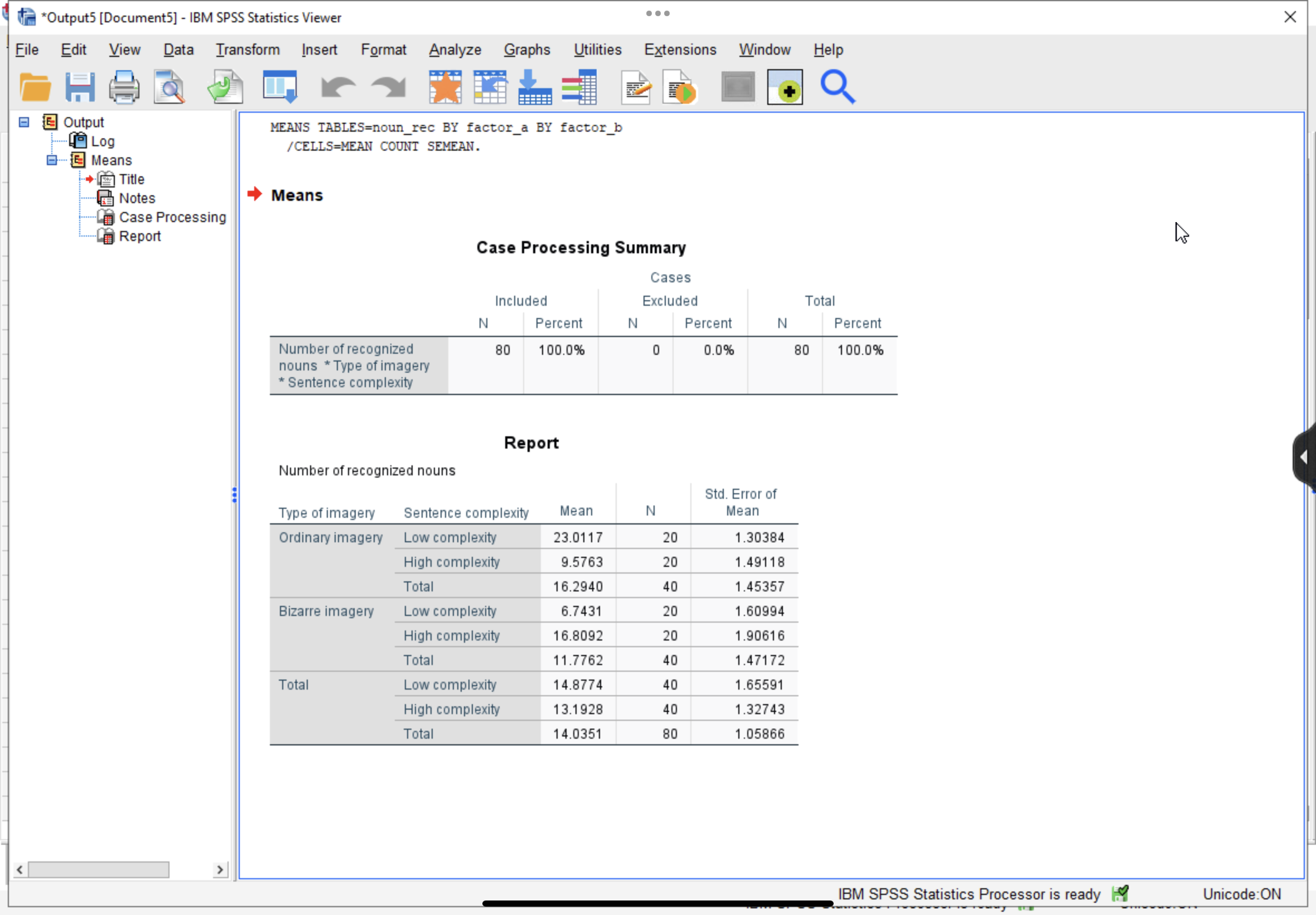Collapse the Output node in the outline
This screenshot has width=1316, height=915.
tap(23, 122)
